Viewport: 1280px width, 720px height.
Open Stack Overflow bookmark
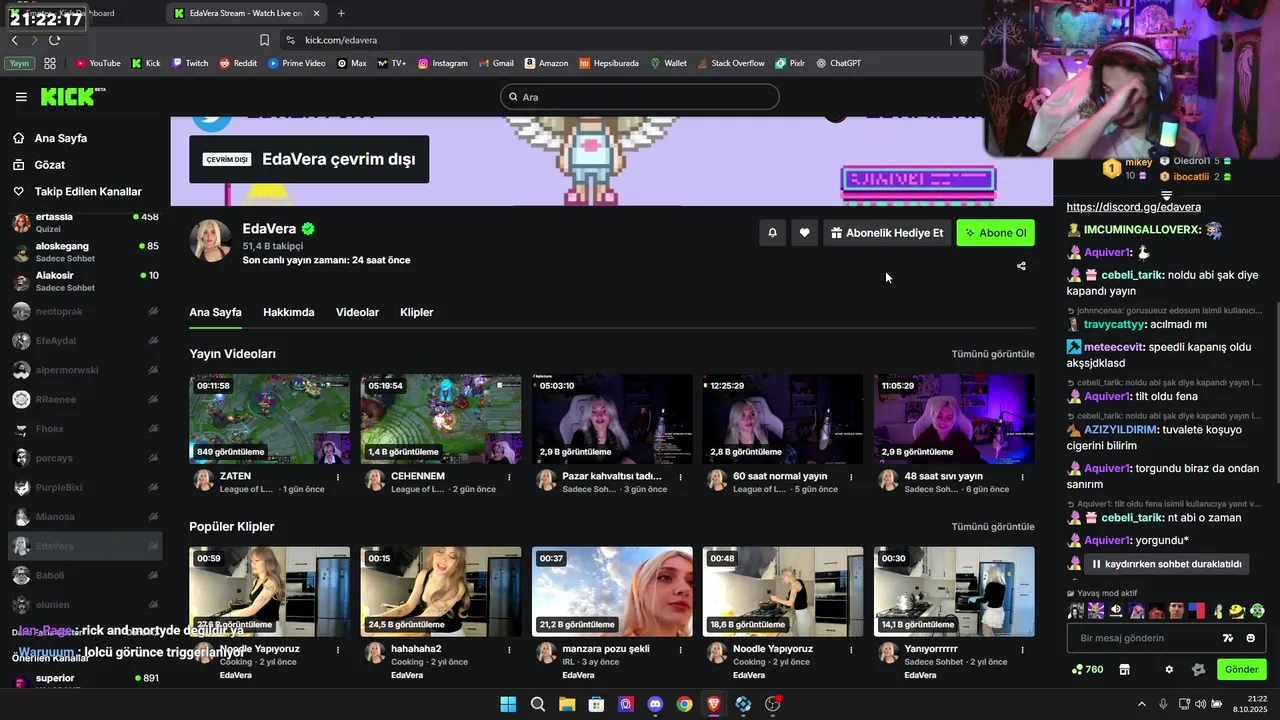(x=730, y=63)
